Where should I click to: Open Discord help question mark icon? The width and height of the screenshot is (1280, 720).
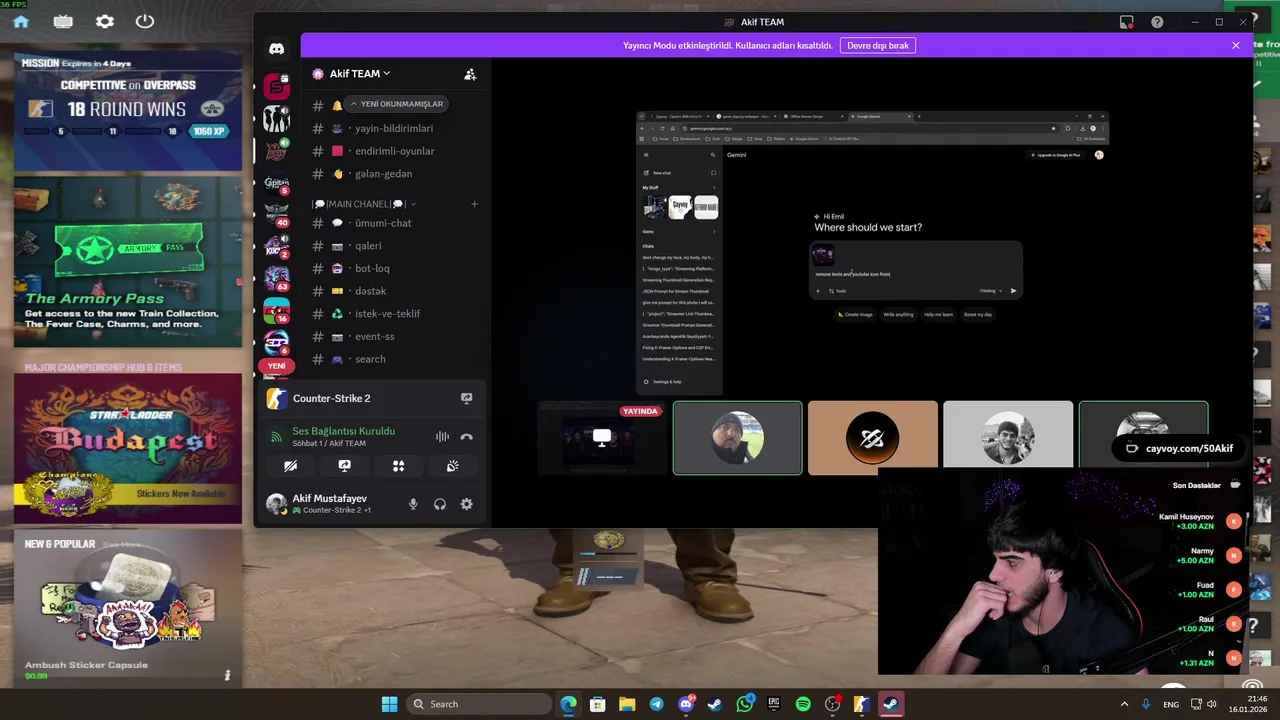[1157, 22]
